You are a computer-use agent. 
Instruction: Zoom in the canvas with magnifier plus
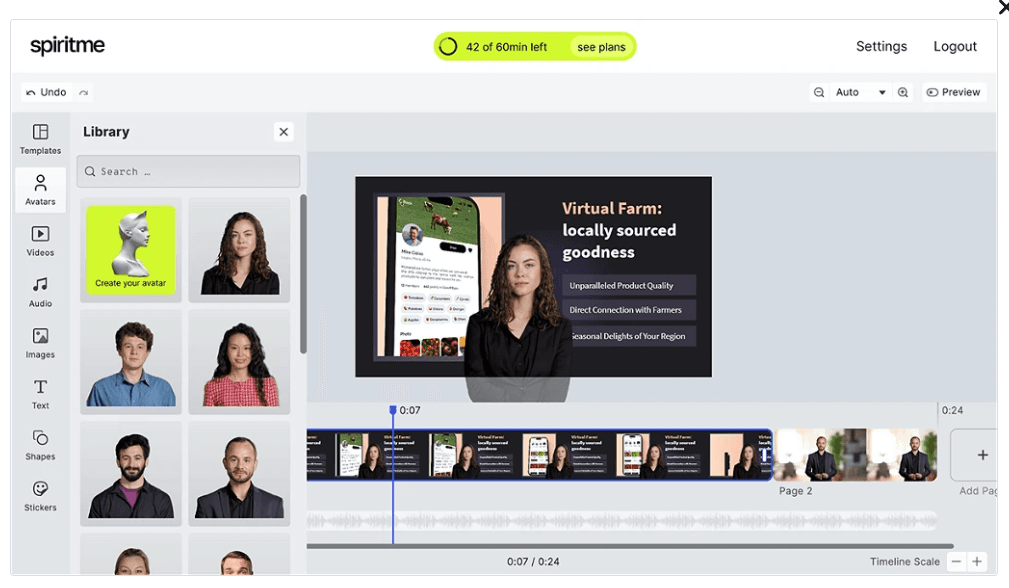(x=903, y=93)
